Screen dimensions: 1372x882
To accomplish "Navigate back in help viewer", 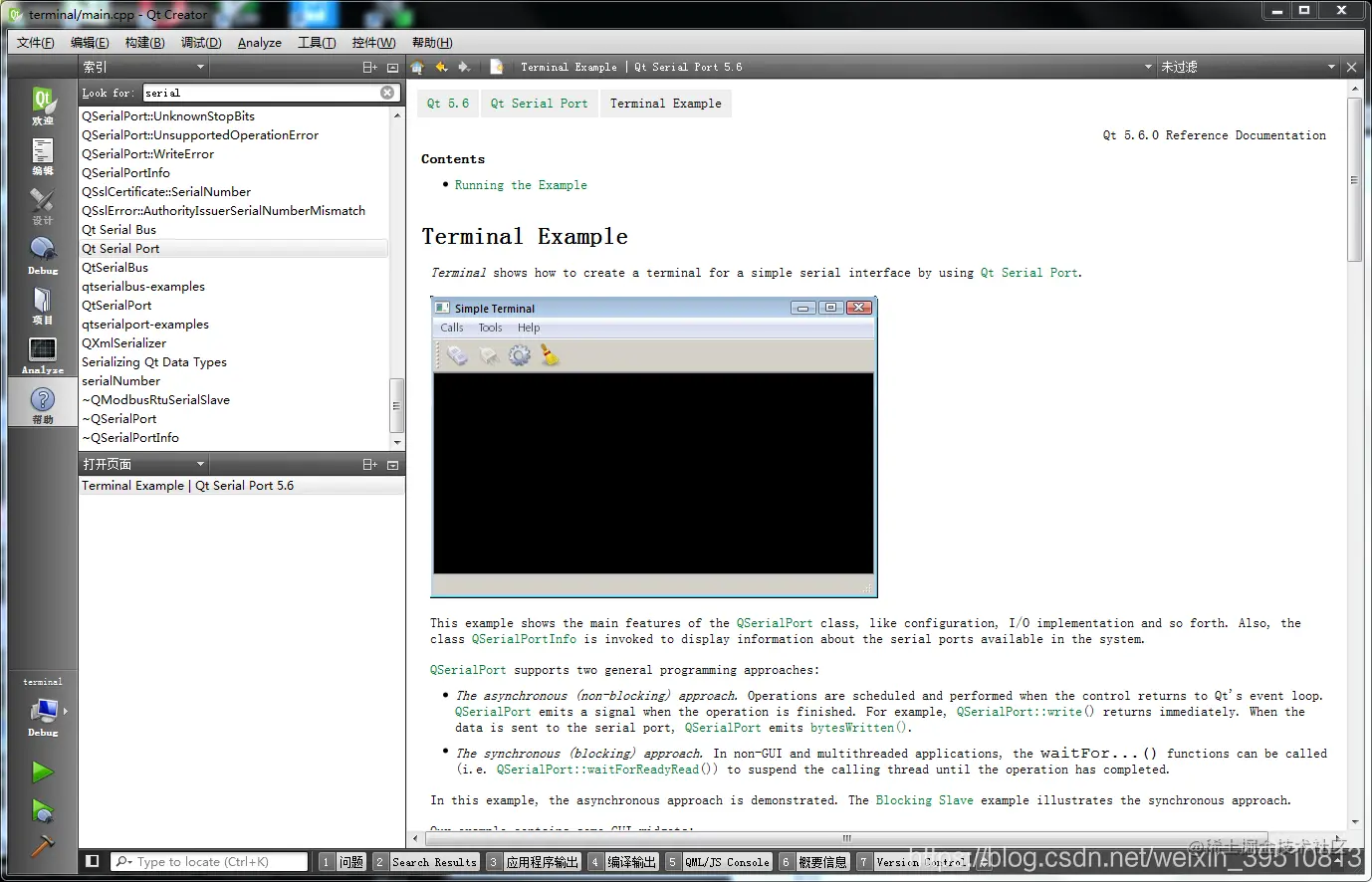I will 442,67.
